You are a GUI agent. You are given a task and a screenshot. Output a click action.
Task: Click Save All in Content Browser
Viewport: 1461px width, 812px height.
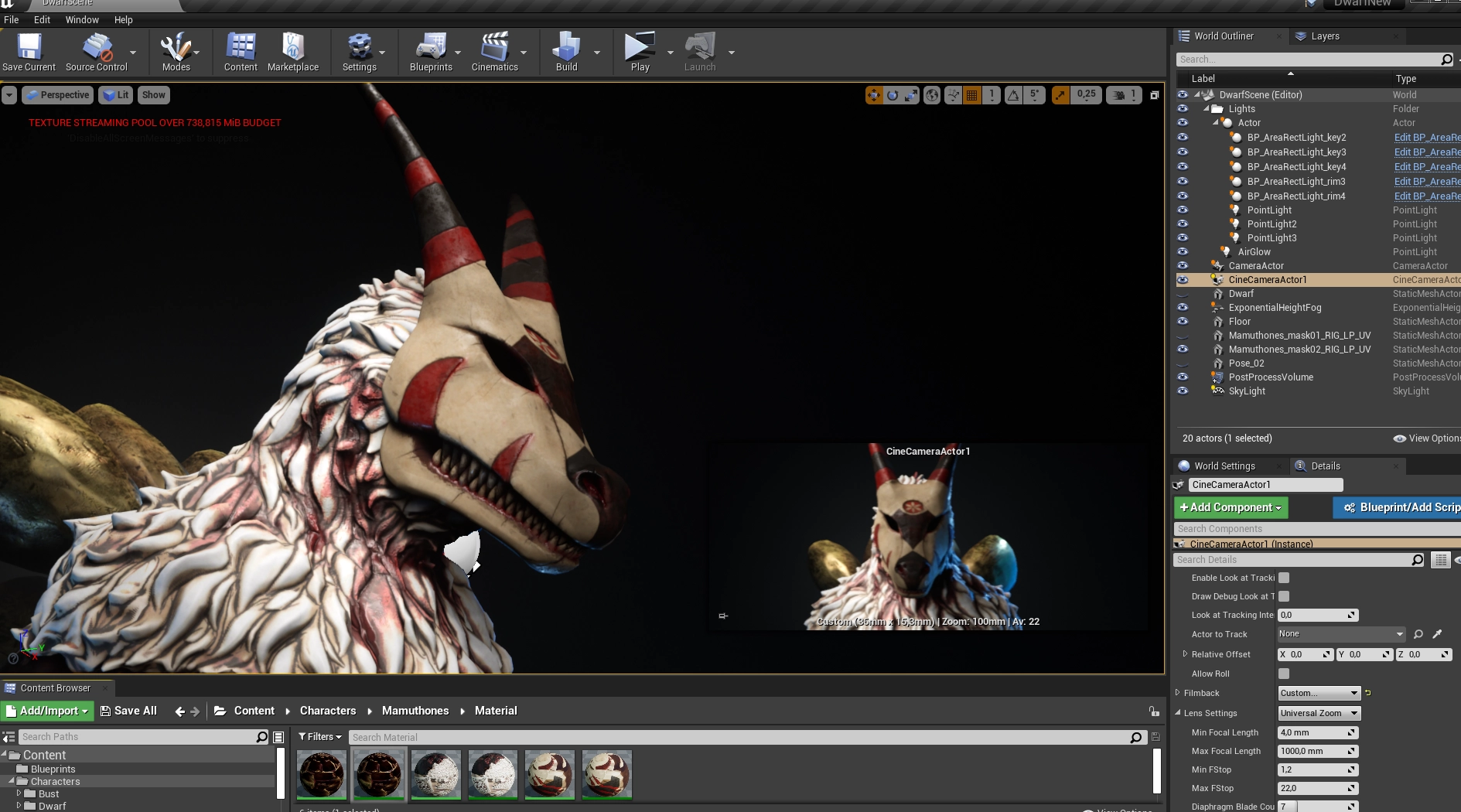(x=128, y=711)
